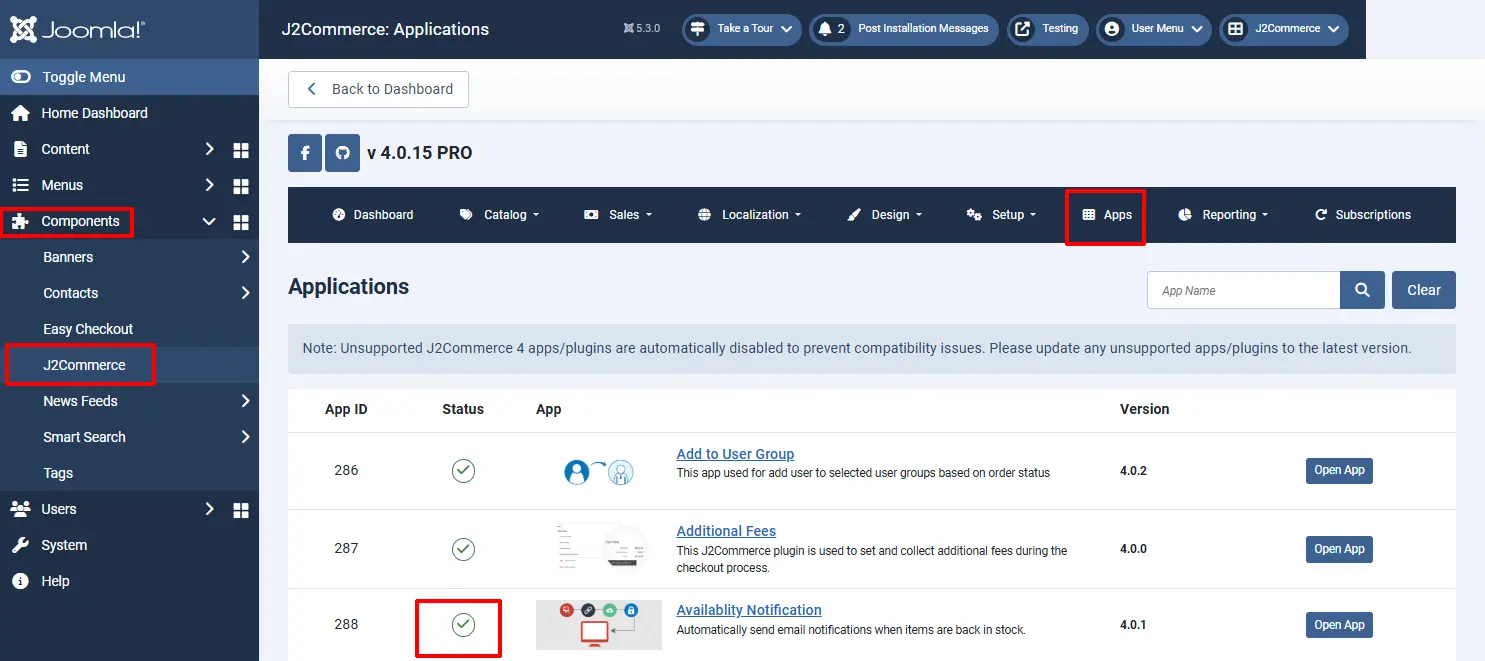Viewport: 1485px width, 661px height.
Task: Open the Sales dropdown menu
Action: click(618, 215)
